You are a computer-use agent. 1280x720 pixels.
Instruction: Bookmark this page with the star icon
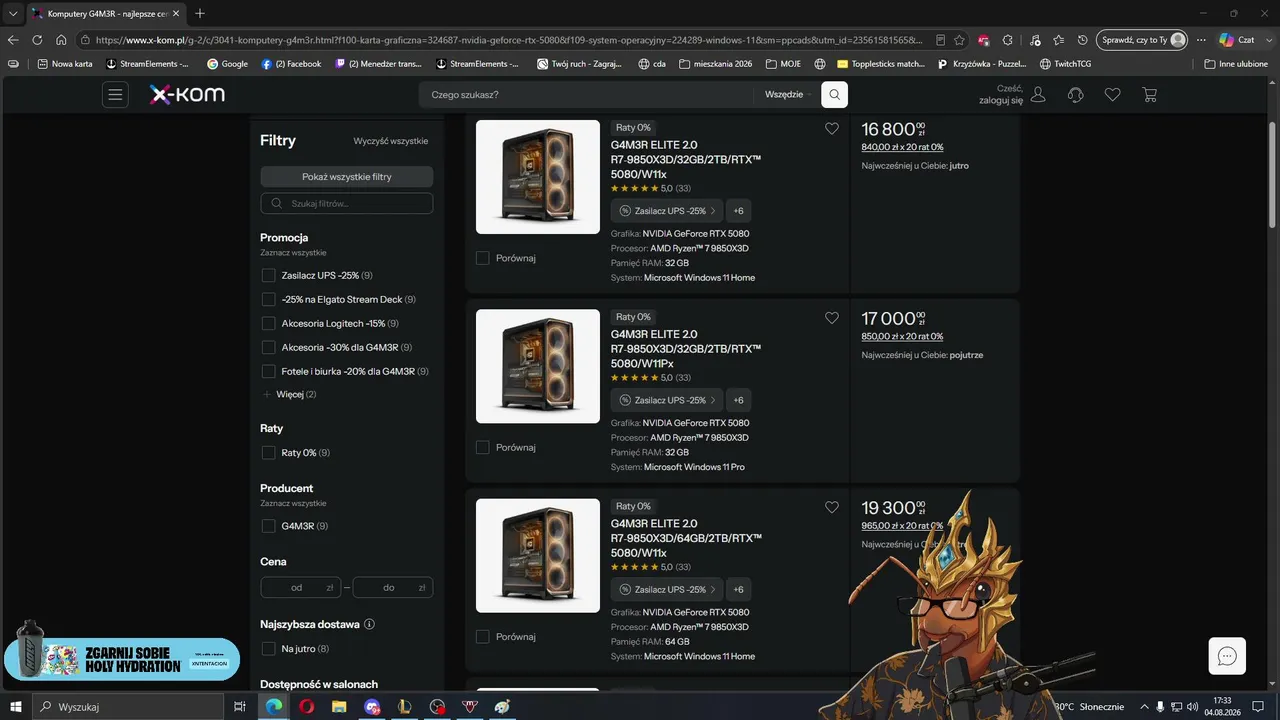tap(959, 40)
